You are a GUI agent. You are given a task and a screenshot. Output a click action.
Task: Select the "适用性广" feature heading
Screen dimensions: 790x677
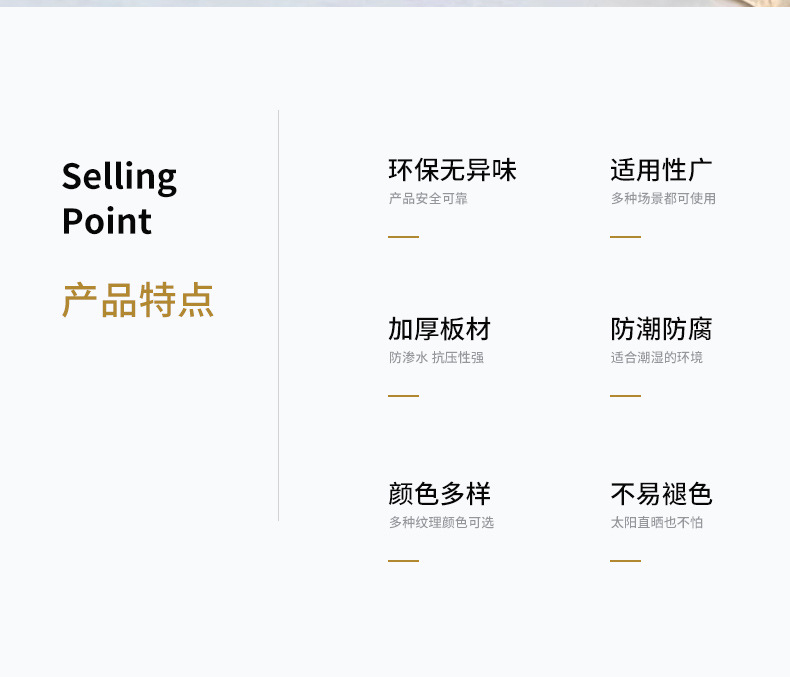pos(661,170)
